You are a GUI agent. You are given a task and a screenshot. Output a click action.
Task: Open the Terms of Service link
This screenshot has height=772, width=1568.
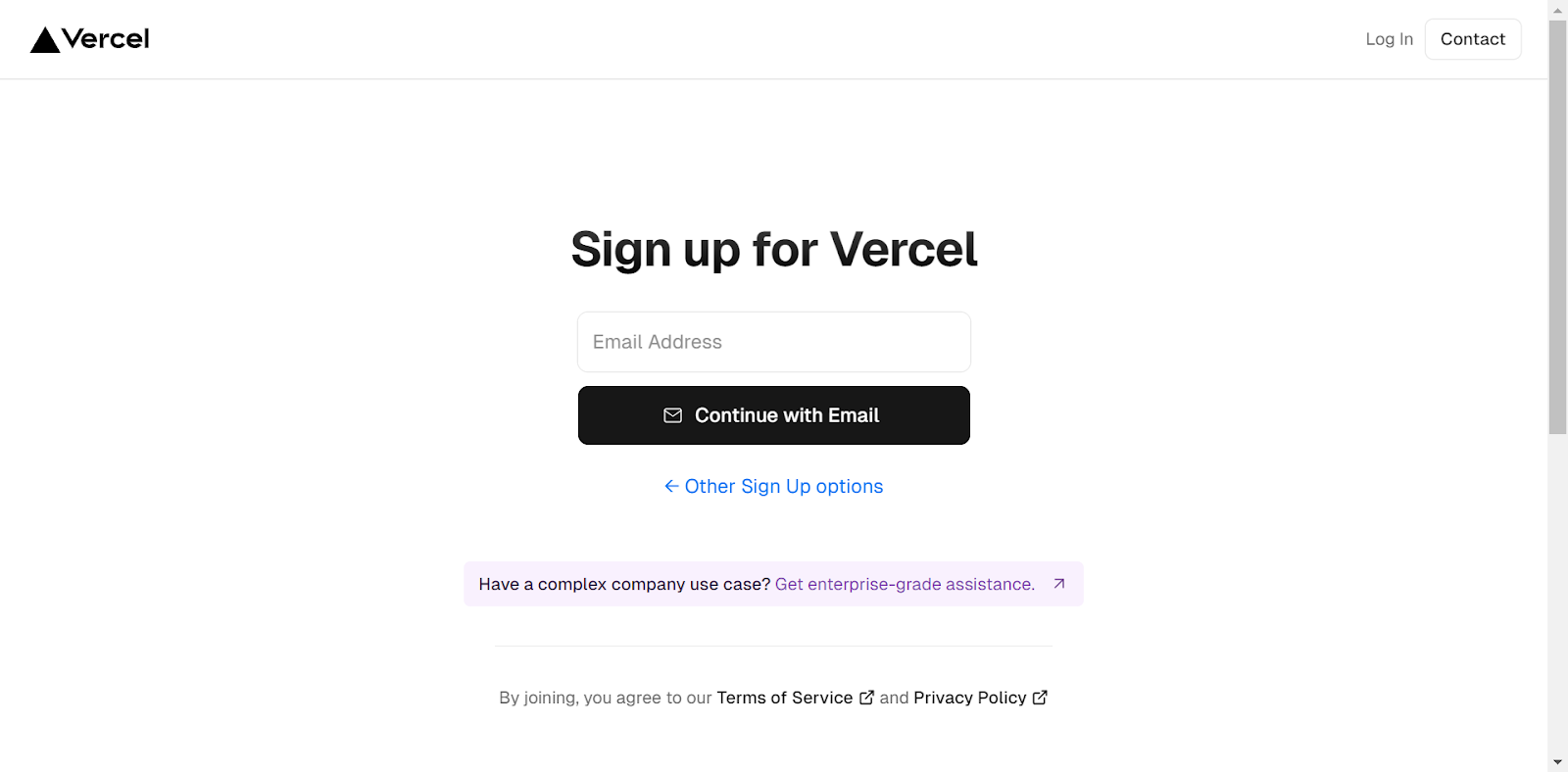784,698
